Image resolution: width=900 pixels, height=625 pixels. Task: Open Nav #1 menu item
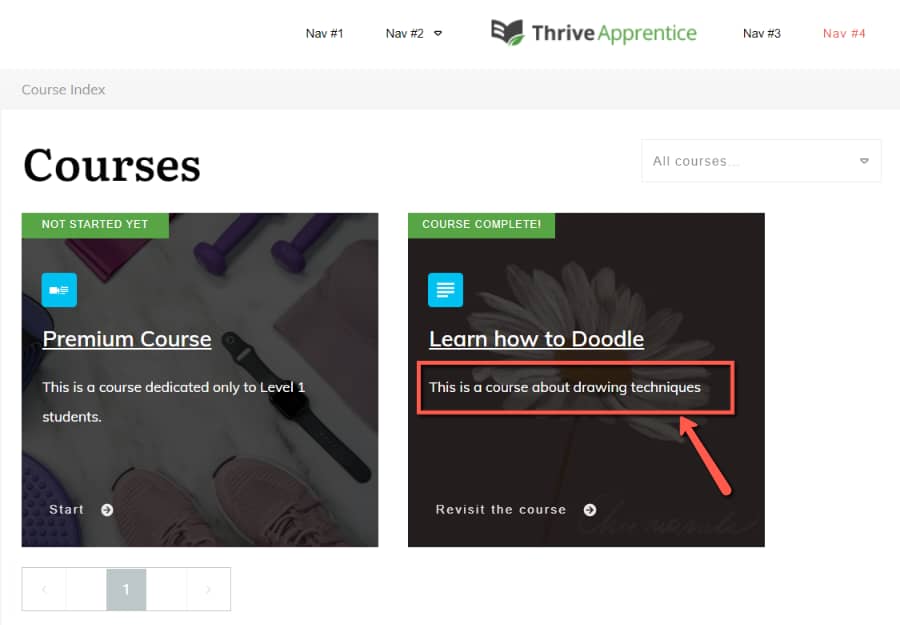click(324, 33)
